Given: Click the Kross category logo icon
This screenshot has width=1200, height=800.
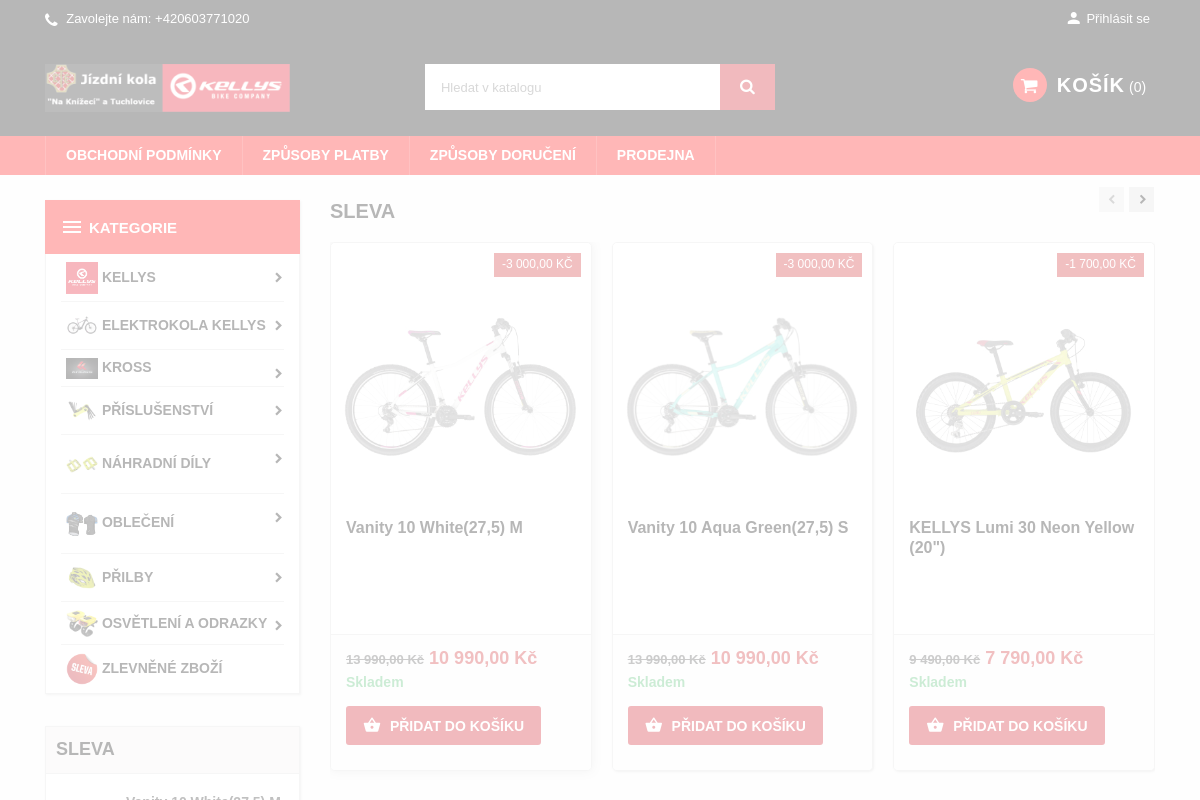Looking at the screenshot, I should pos(82,368).
